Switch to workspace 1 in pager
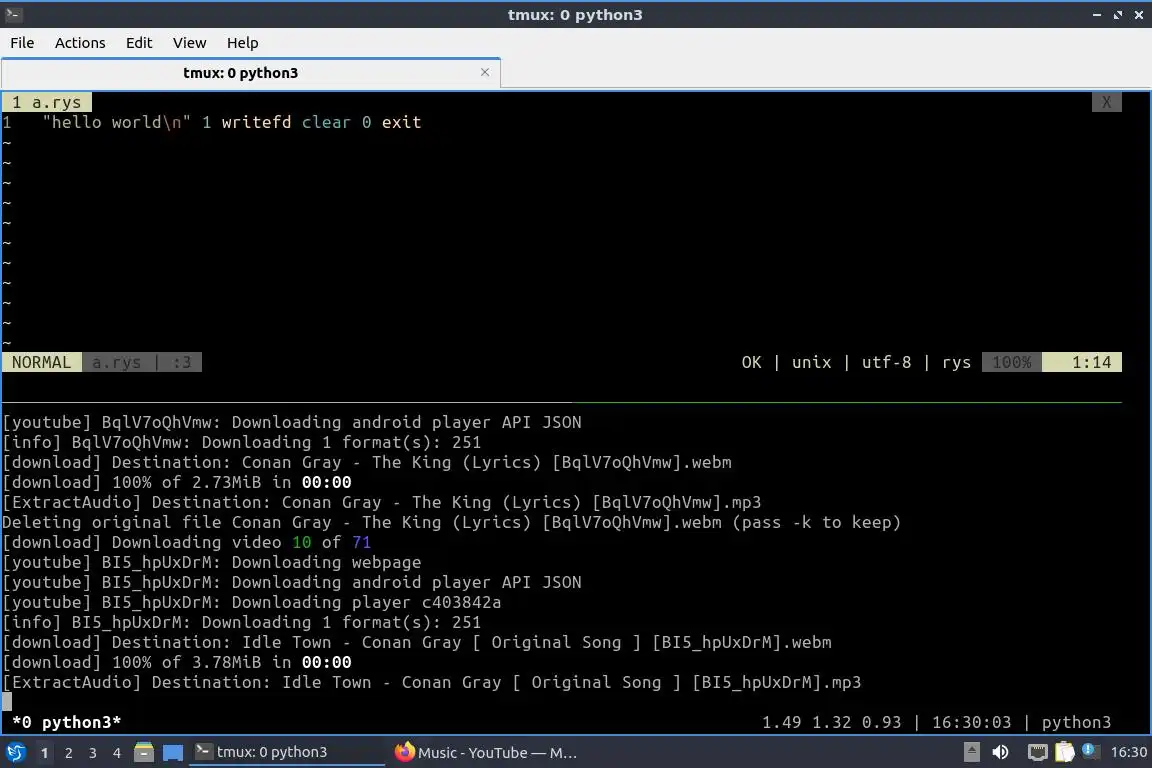1152x768 pixels. pos(44,753)
